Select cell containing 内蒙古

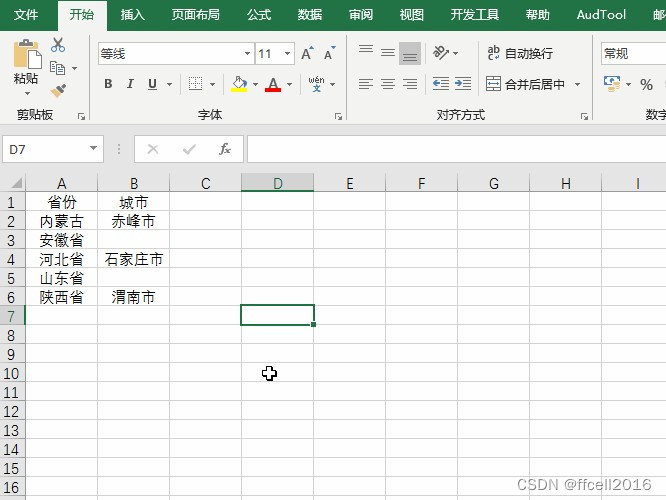point(61,221)
